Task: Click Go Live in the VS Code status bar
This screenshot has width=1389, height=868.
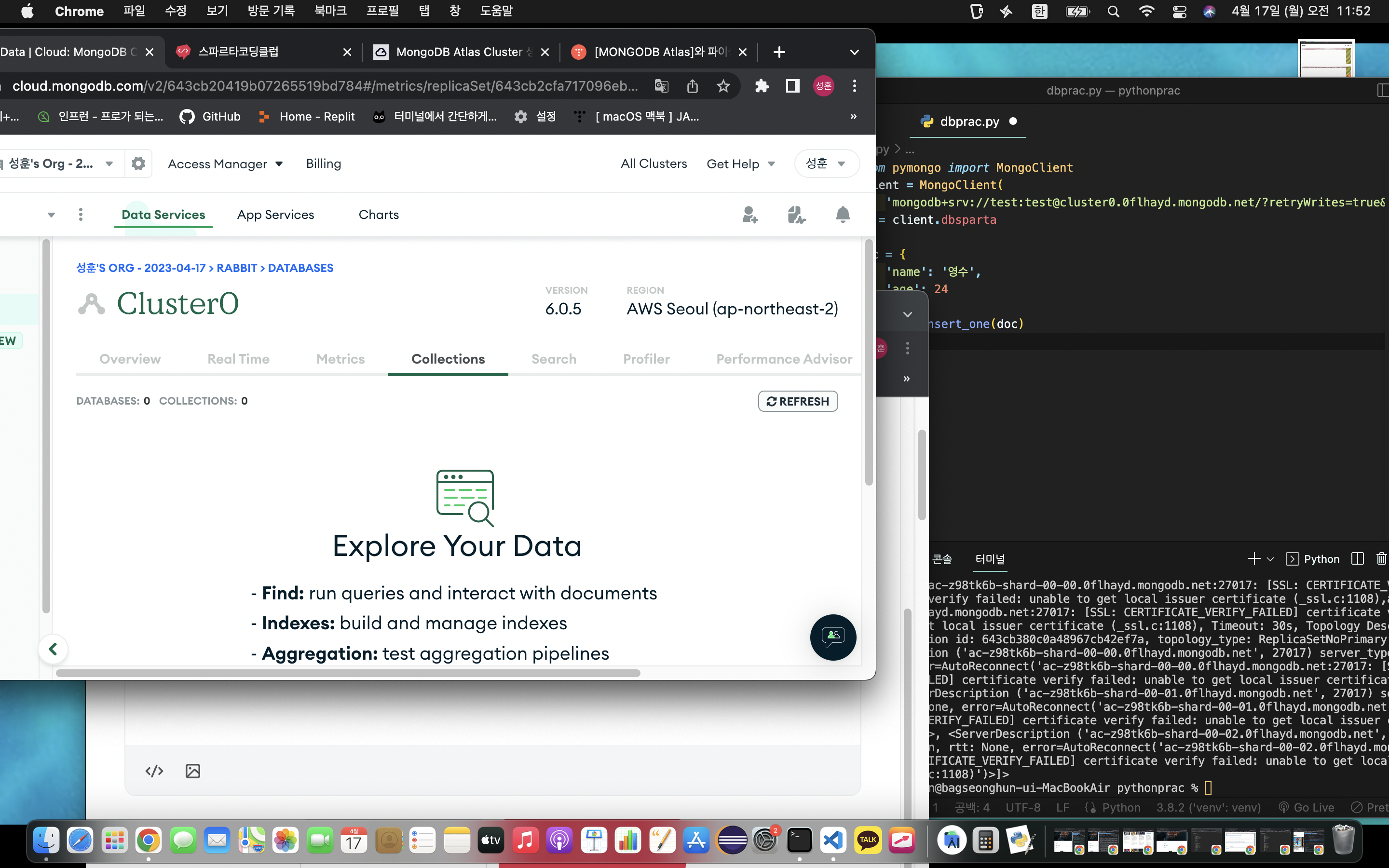Action: click(1307, 808)
